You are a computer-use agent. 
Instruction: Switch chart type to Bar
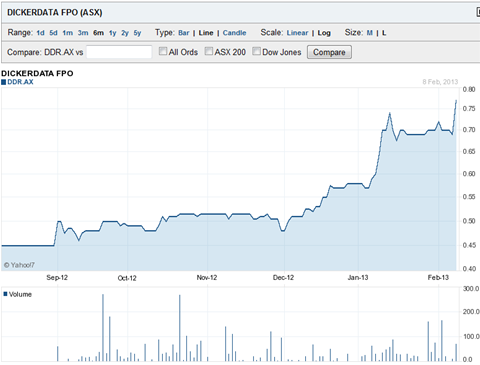(184, 33)
